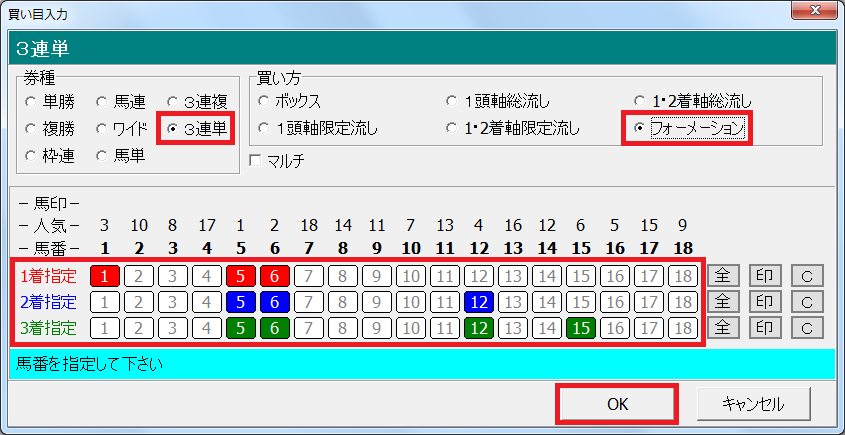The width and height of the screenshot is (845, 435).
Task: Confirm selections with the OK button
Action: pos(617,404)
